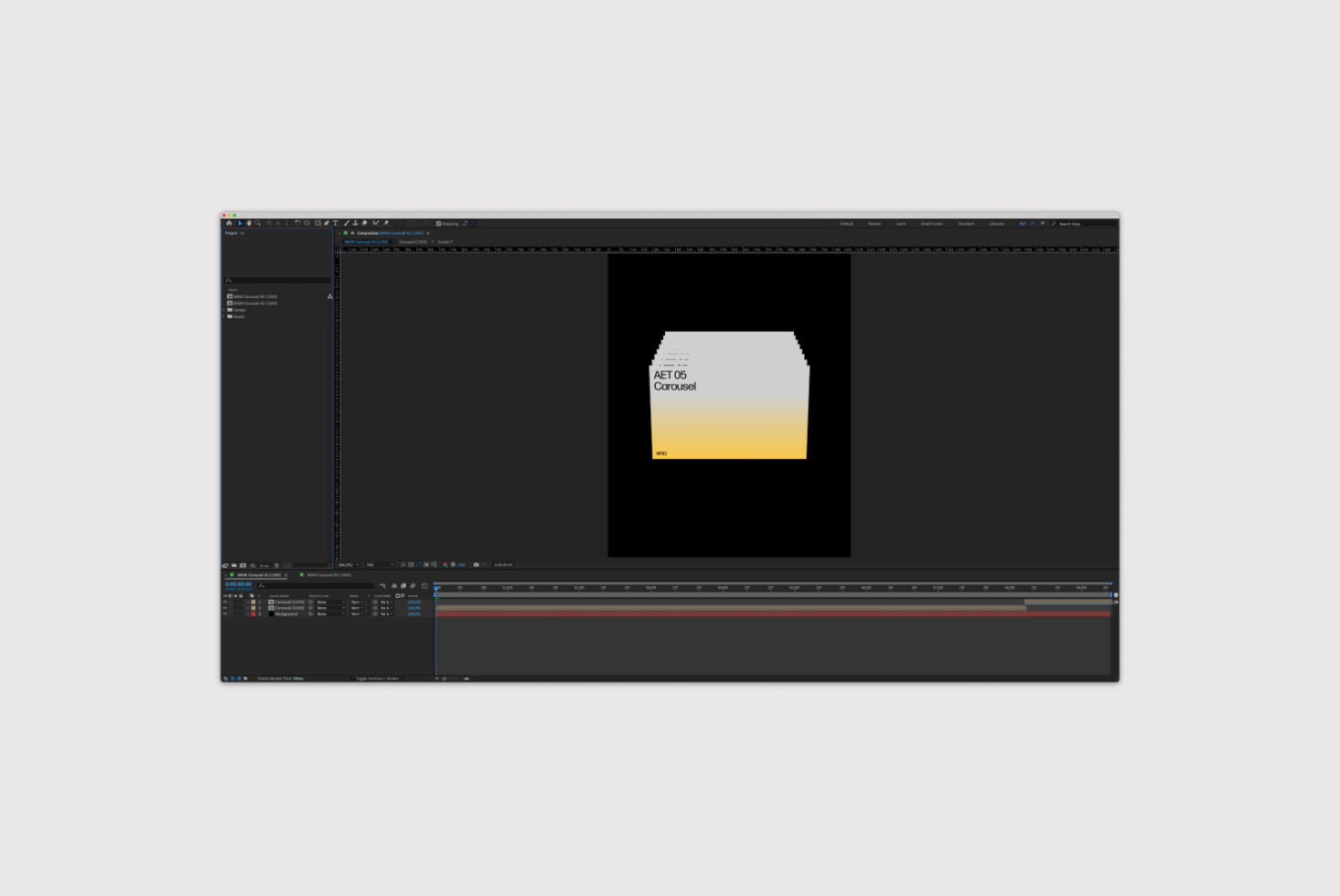The width and height of the screenshot is (1340, 896).
Task: Select the Zoom tool magnifier icon
Action: pyautogui.click(x=258, y=223)
